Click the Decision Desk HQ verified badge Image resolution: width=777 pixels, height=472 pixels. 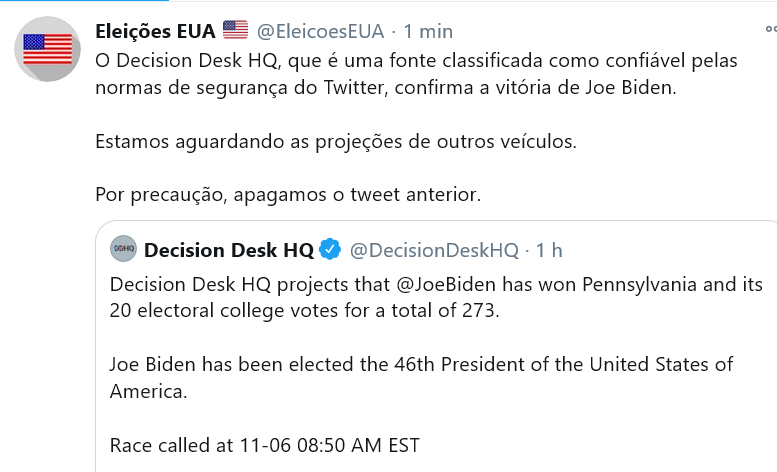coord(330,249)
